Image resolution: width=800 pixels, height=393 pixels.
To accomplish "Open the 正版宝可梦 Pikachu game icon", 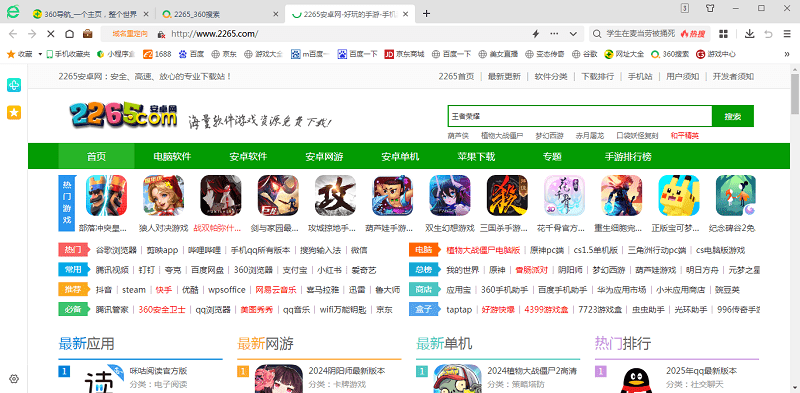I will tap(679, 195).
